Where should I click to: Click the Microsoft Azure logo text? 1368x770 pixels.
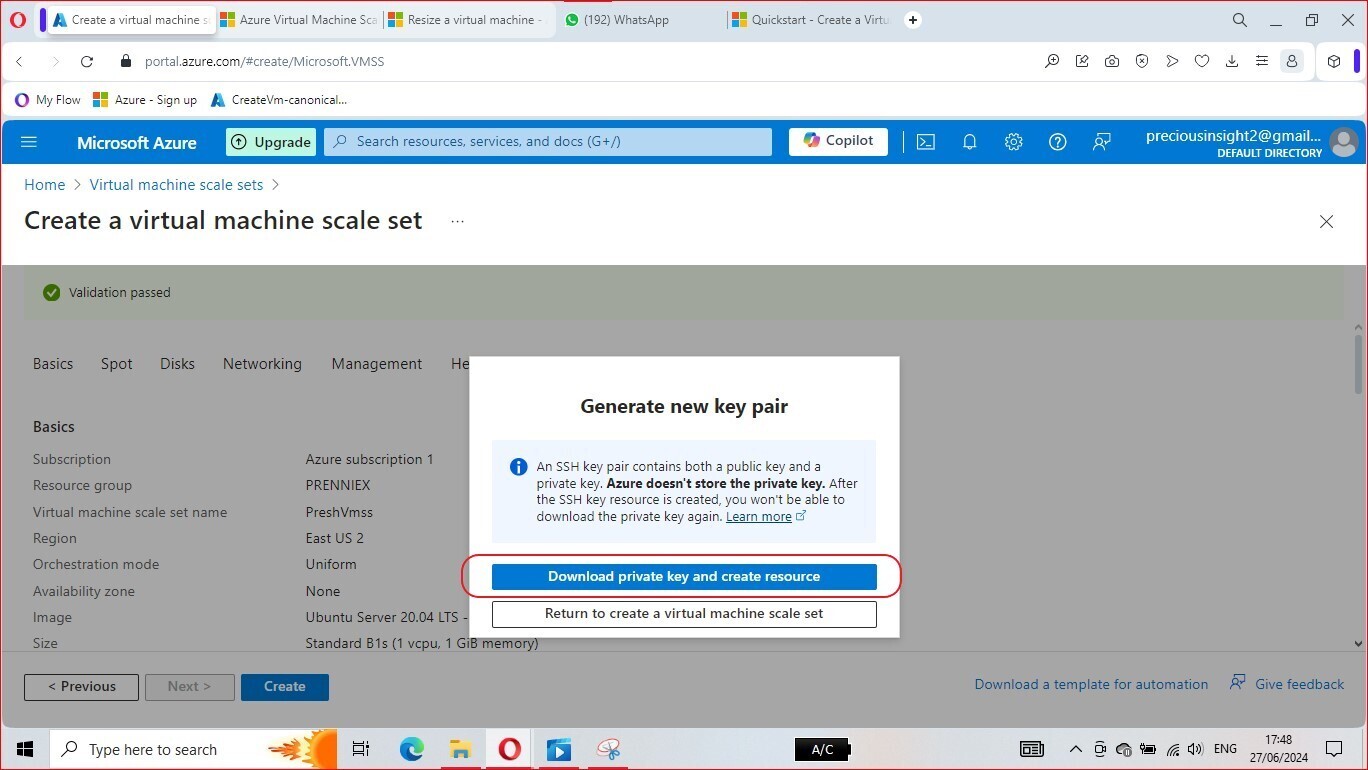coord(137,143)
